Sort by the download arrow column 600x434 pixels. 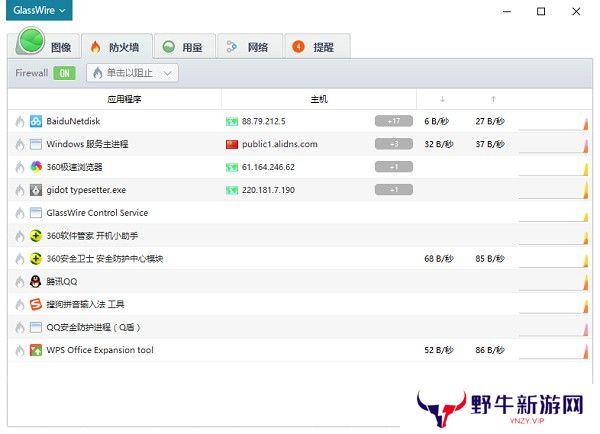[442, 100]
